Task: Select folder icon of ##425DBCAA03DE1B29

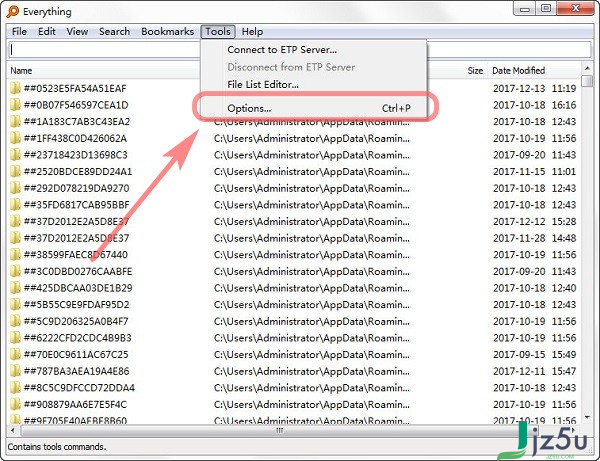Action: coord(15,288)
